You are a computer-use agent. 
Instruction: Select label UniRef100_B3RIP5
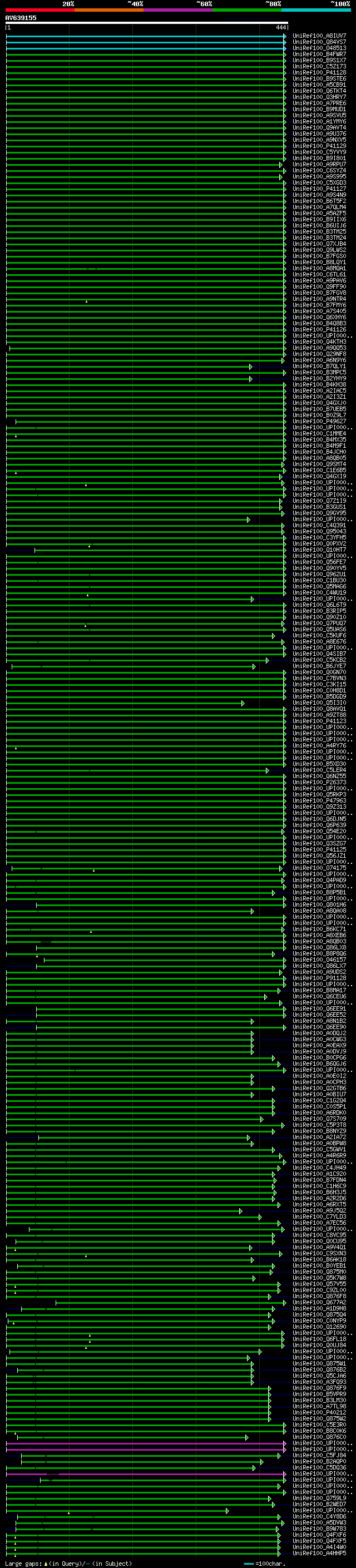click(319, 611)
